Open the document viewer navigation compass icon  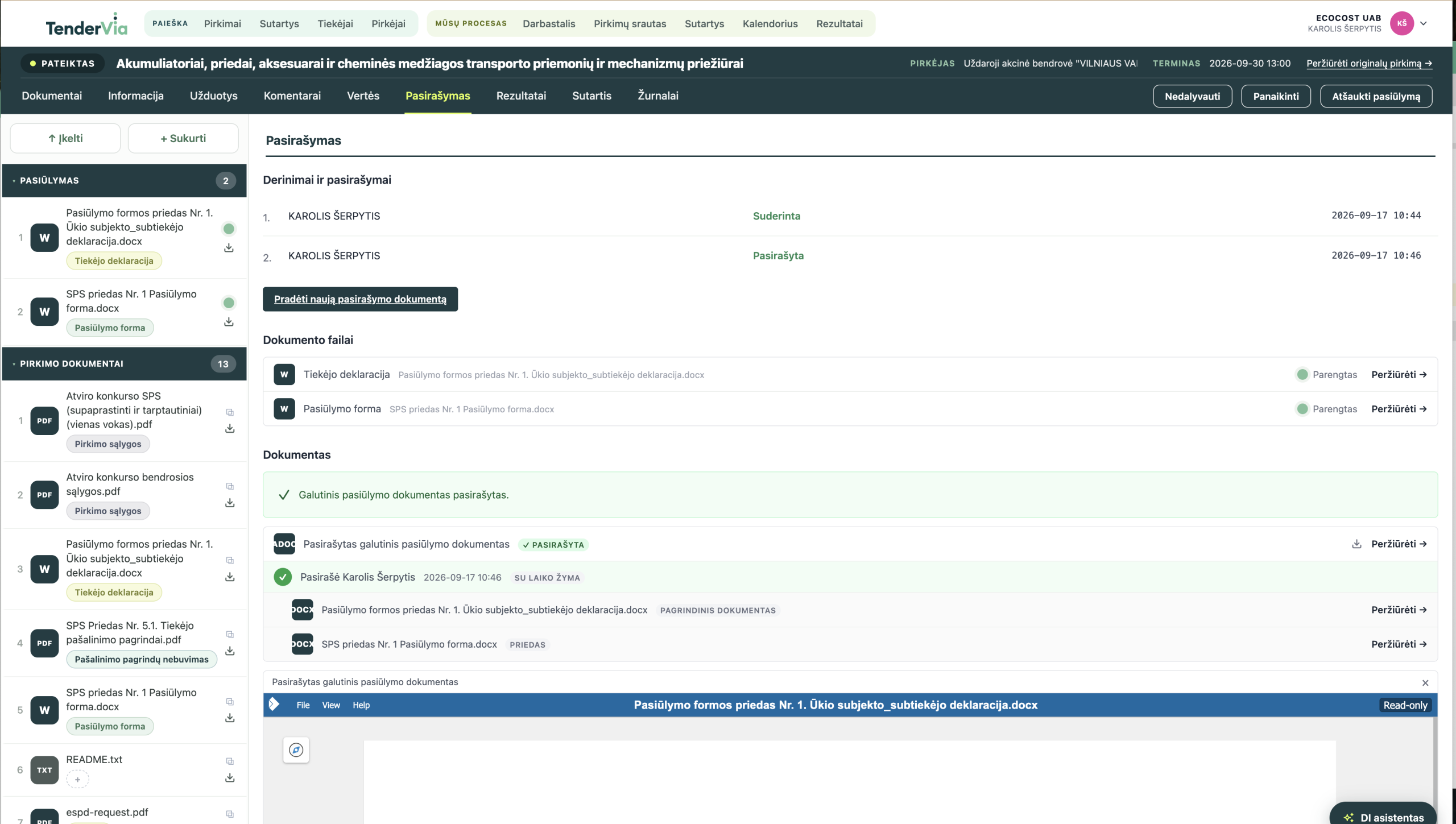tap(296, 750)
